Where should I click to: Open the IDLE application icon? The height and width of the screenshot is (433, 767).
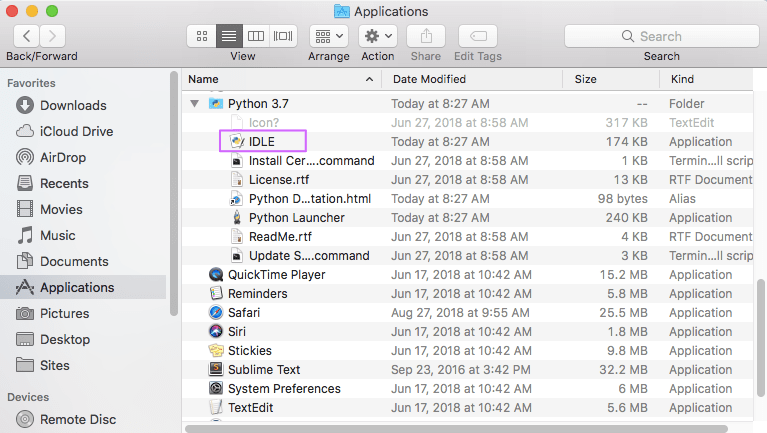[237, 142]
